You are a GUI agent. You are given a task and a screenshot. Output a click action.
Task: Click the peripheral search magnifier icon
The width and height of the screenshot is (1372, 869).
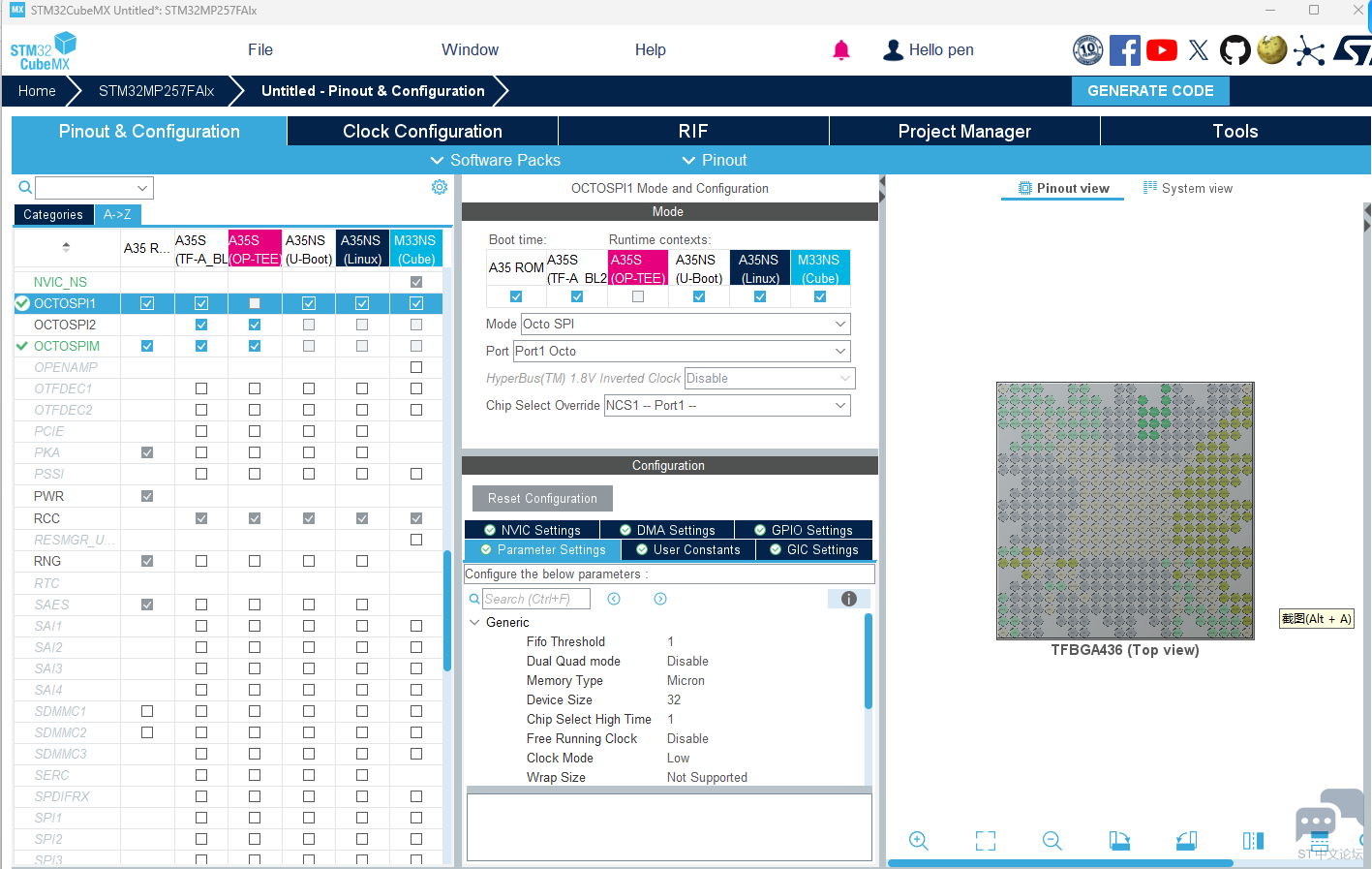click(x=25, y=187)
